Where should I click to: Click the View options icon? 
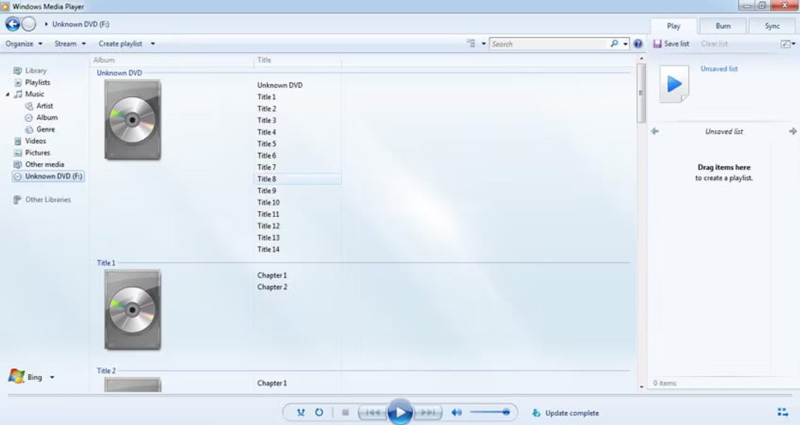pyautogui.click(x=471, y=43)
